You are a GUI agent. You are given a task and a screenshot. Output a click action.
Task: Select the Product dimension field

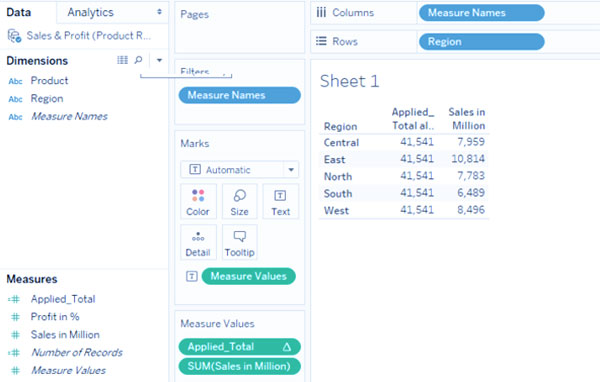click(49, 81)
